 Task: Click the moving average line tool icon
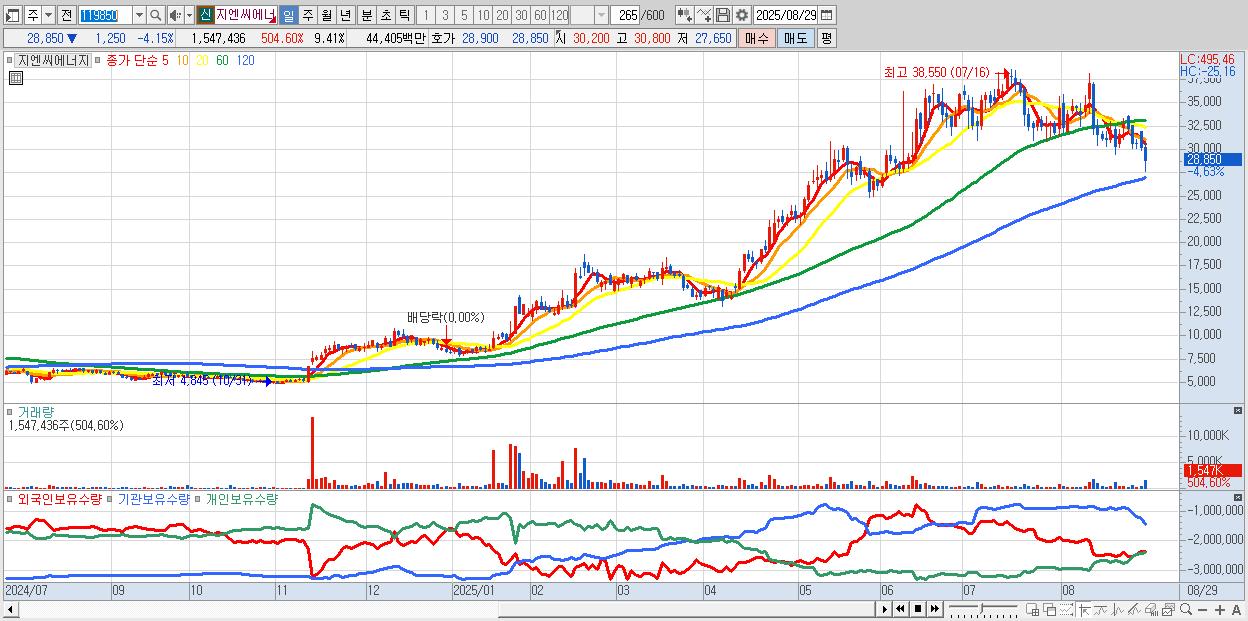pos(1101,609)
